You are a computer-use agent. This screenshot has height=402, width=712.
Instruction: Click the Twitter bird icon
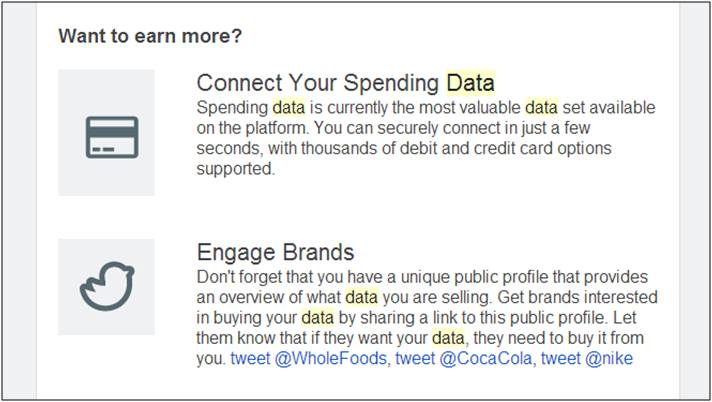pos(106,287)
